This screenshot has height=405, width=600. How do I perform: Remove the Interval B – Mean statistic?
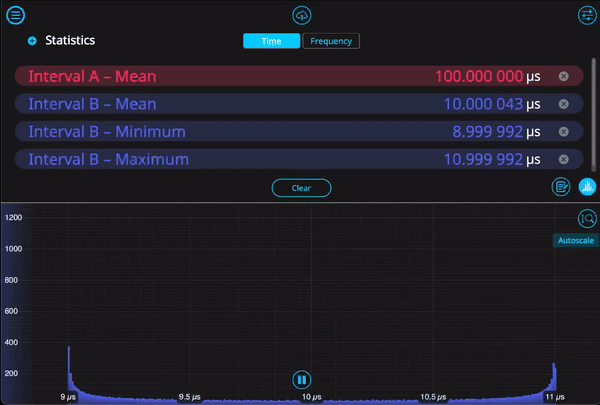(564, 104)
